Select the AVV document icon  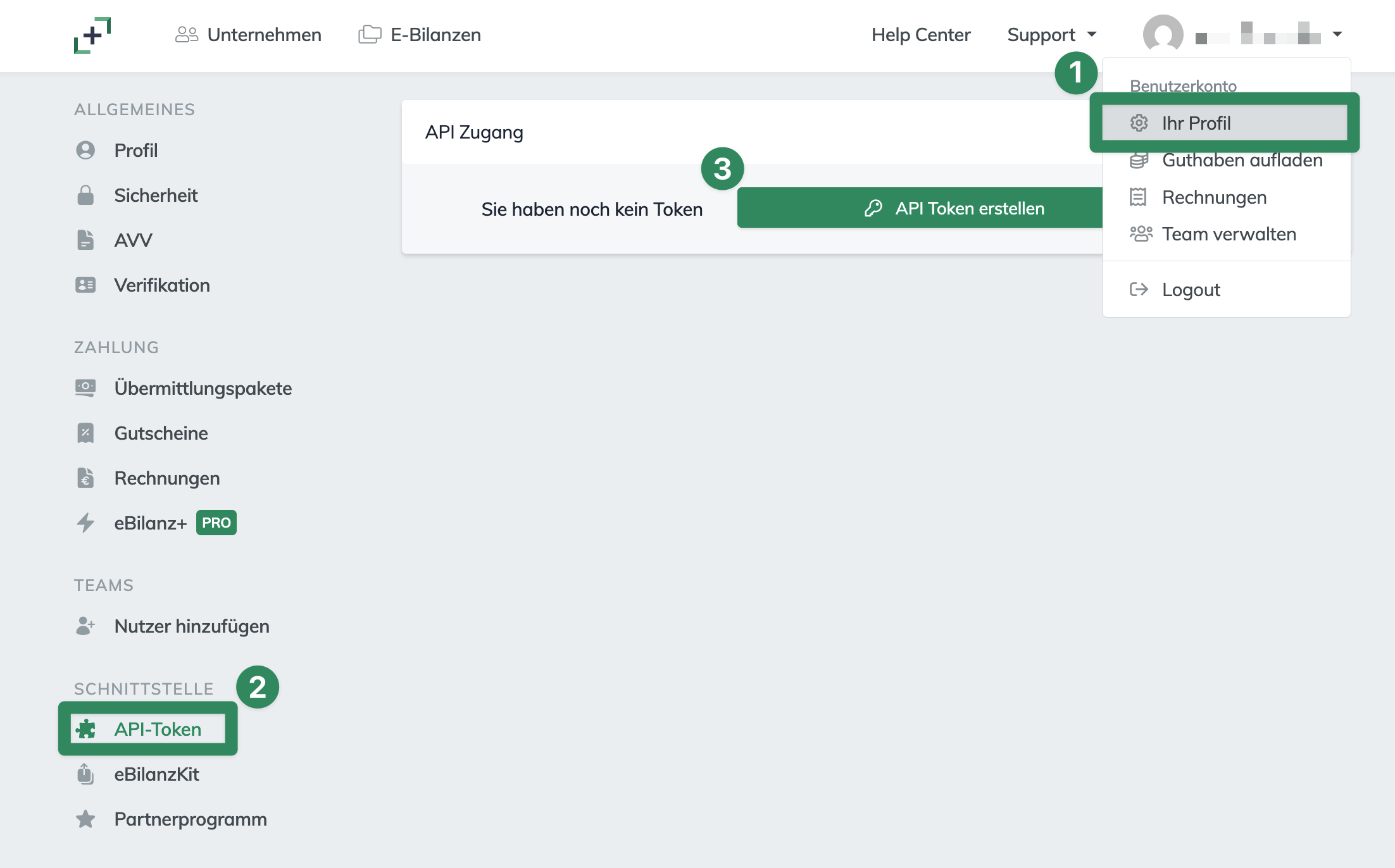(x=85, y=240)
